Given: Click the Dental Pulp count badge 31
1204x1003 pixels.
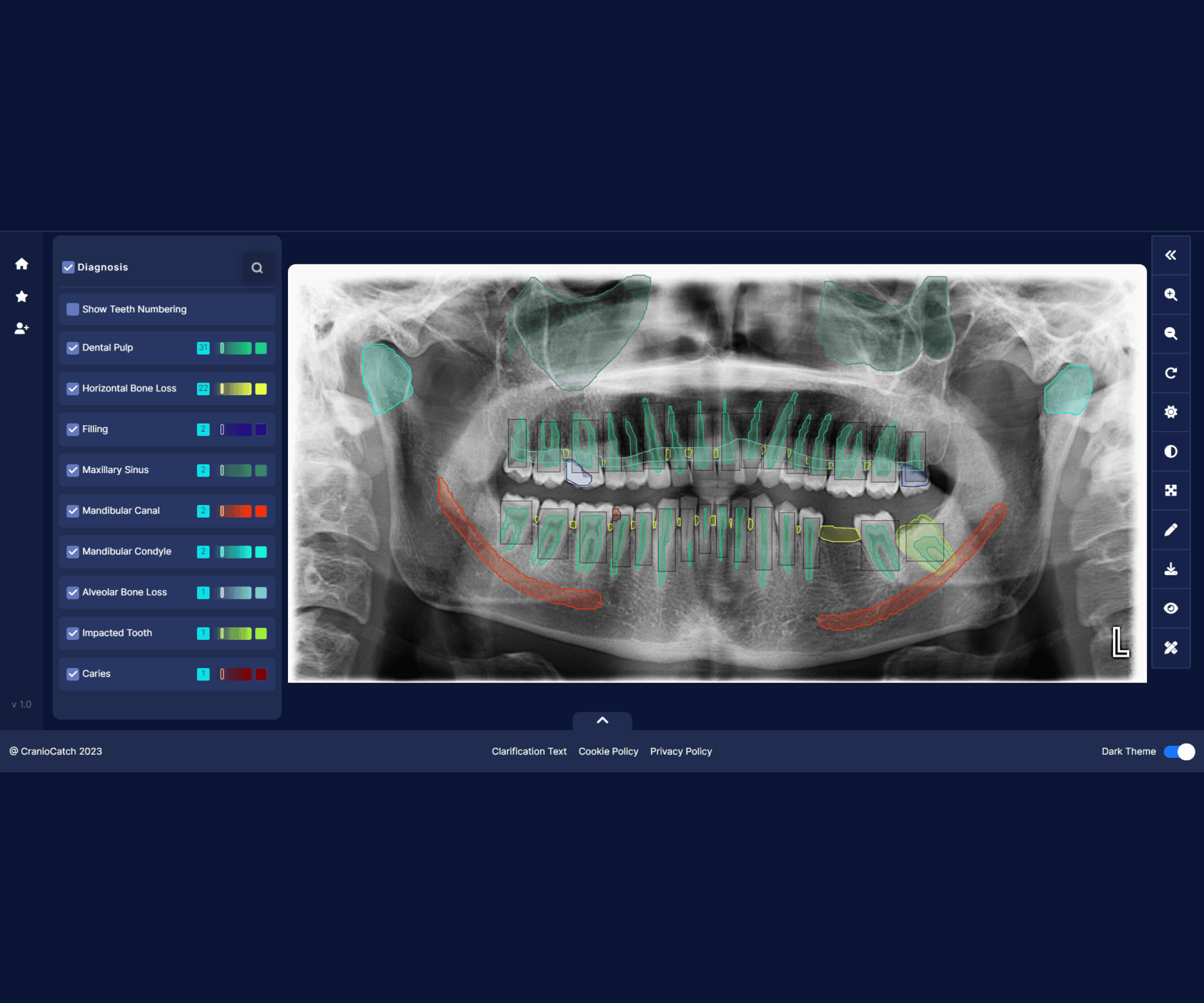Looking at the screenshot, I should 203,348.
